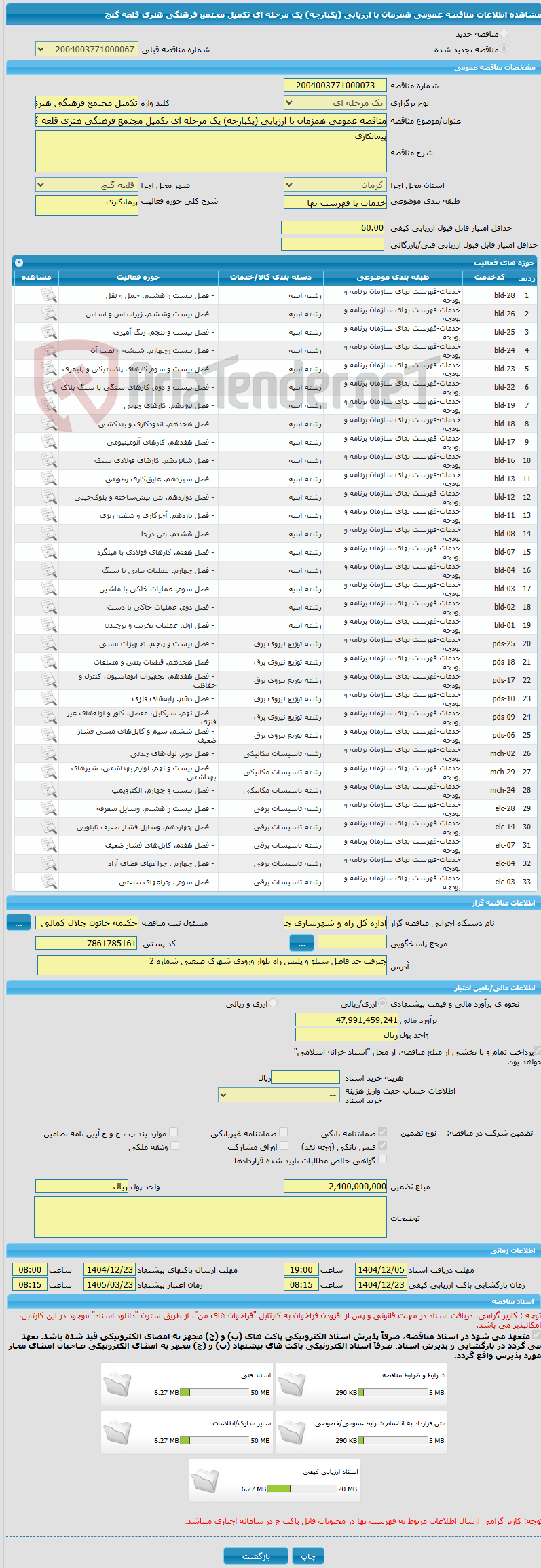Click the مبلغ تضمین amount field
Screen dimensions: 541x1568
(x=335, y=1186)
